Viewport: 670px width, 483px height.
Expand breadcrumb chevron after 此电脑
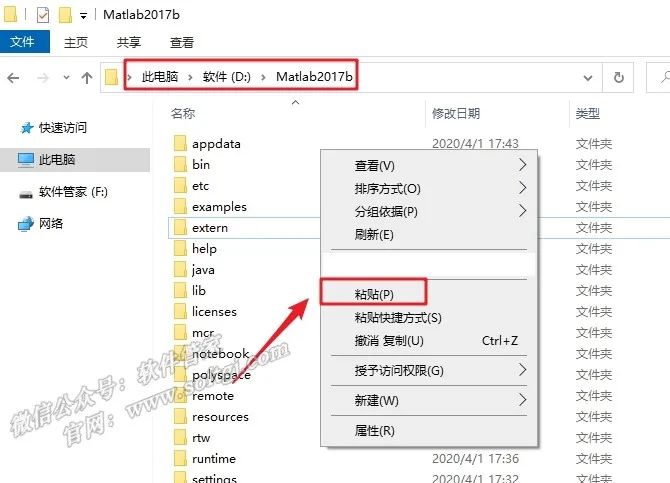coord(190,77)
